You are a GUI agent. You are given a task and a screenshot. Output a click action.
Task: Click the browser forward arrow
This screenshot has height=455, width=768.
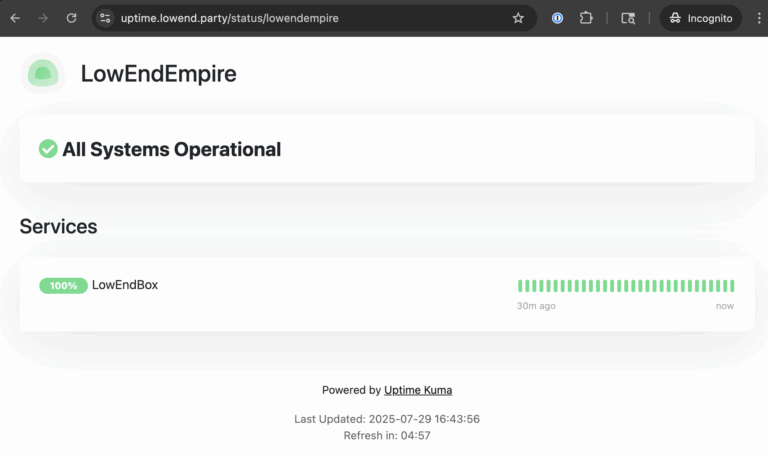[43, 18]
